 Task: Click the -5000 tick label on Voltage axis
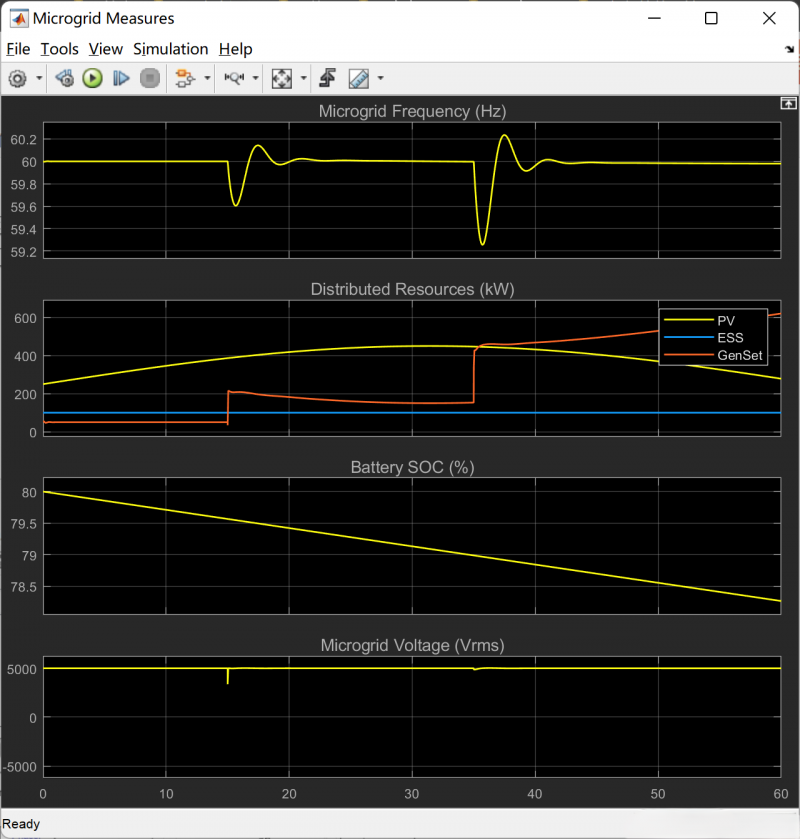[x=20, y=767]
